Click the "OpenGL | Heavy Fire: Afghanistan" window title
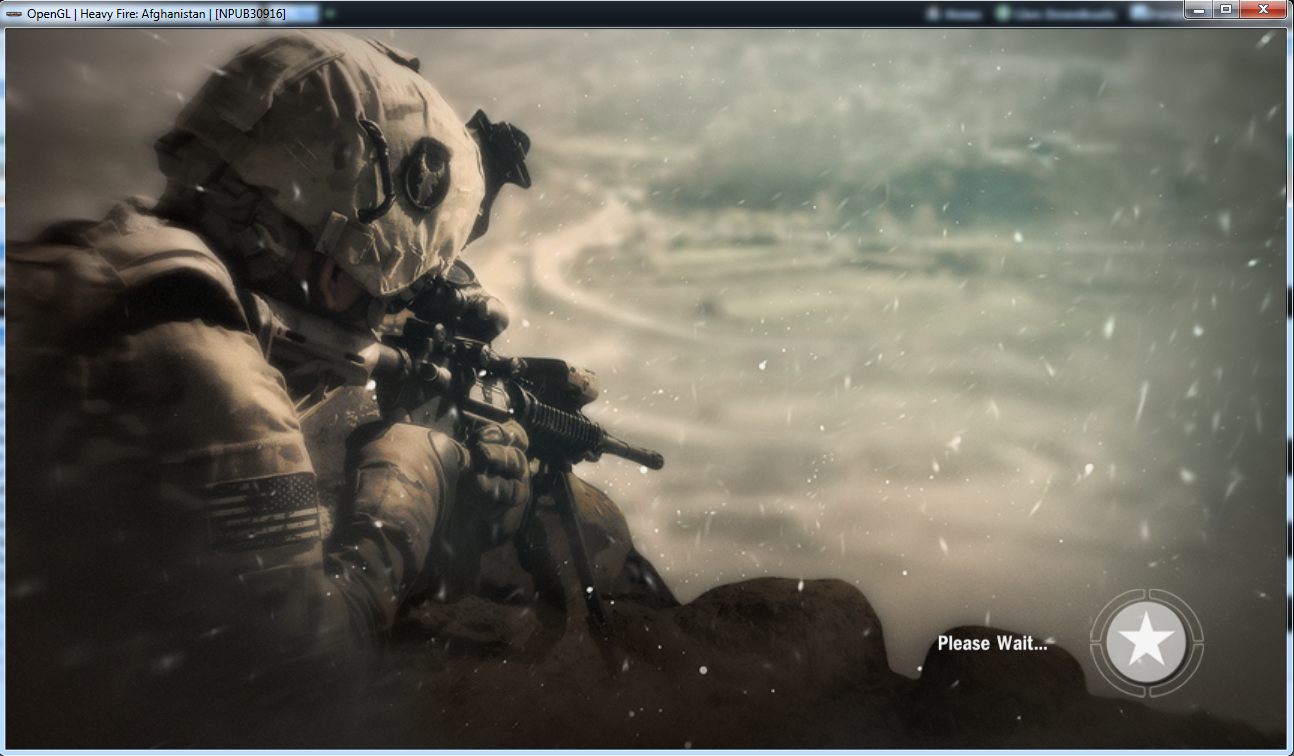1294x756 pixels. pos(156,14)
